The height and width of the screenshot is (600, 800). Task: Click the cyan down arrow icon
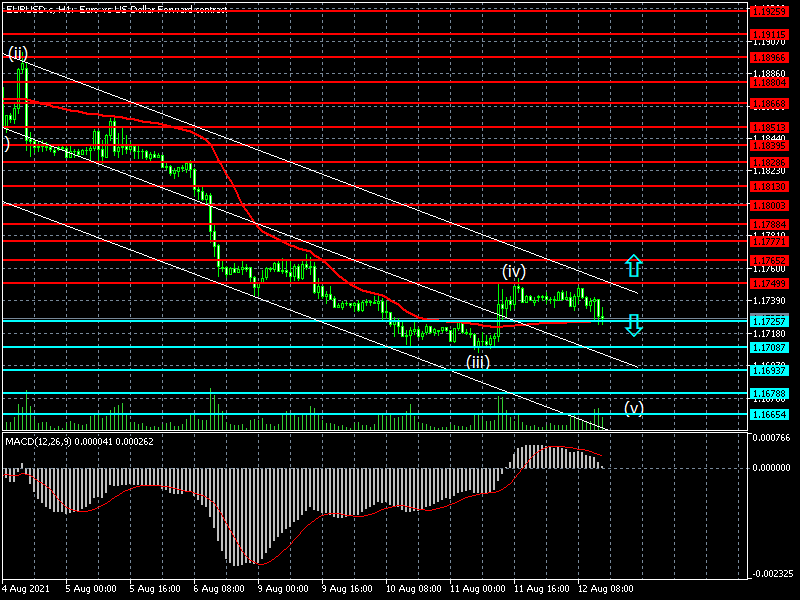633,324
